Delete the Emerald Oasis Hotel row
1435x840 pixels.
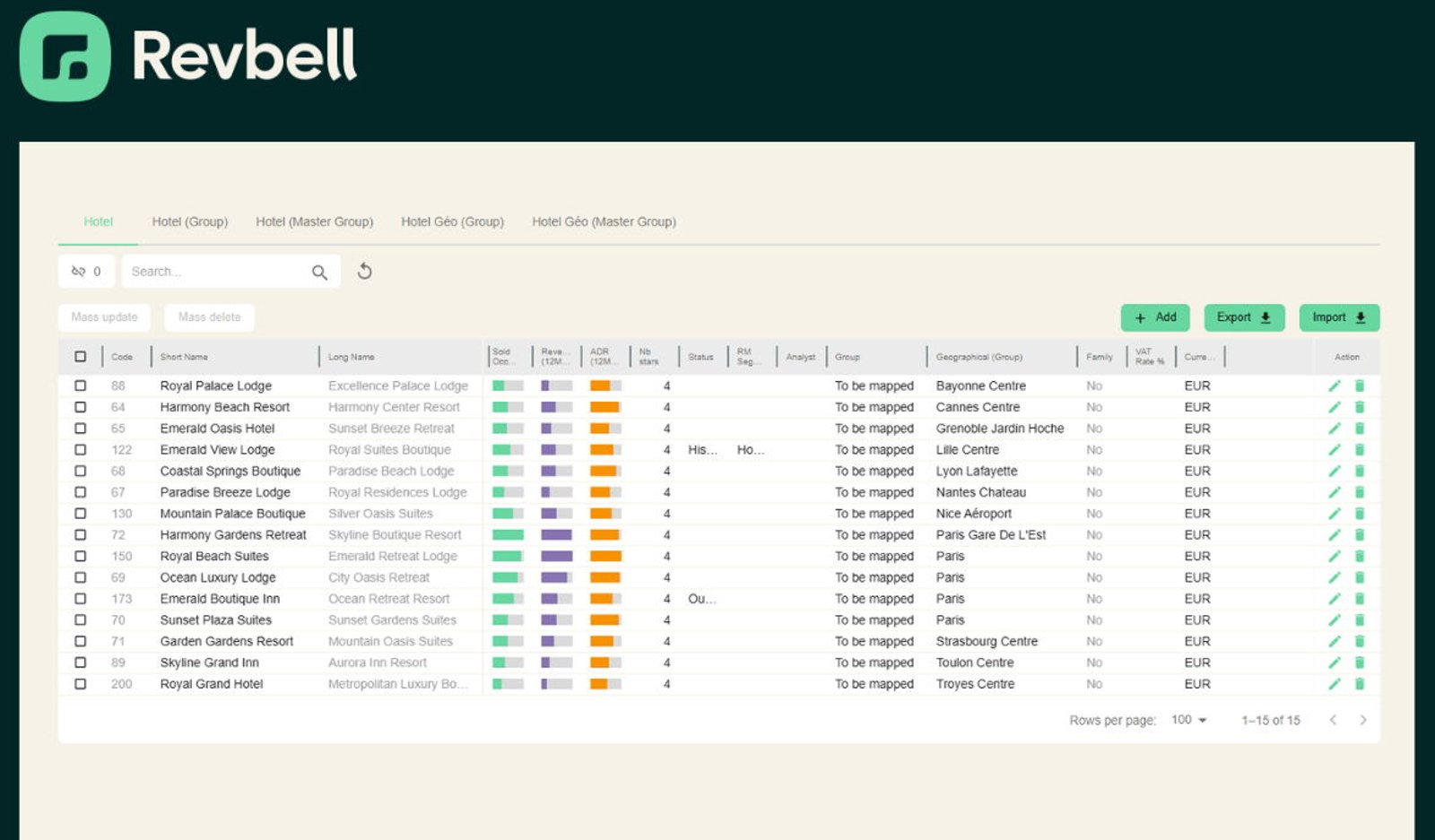pyautogui.click(x=1360, y=429)
